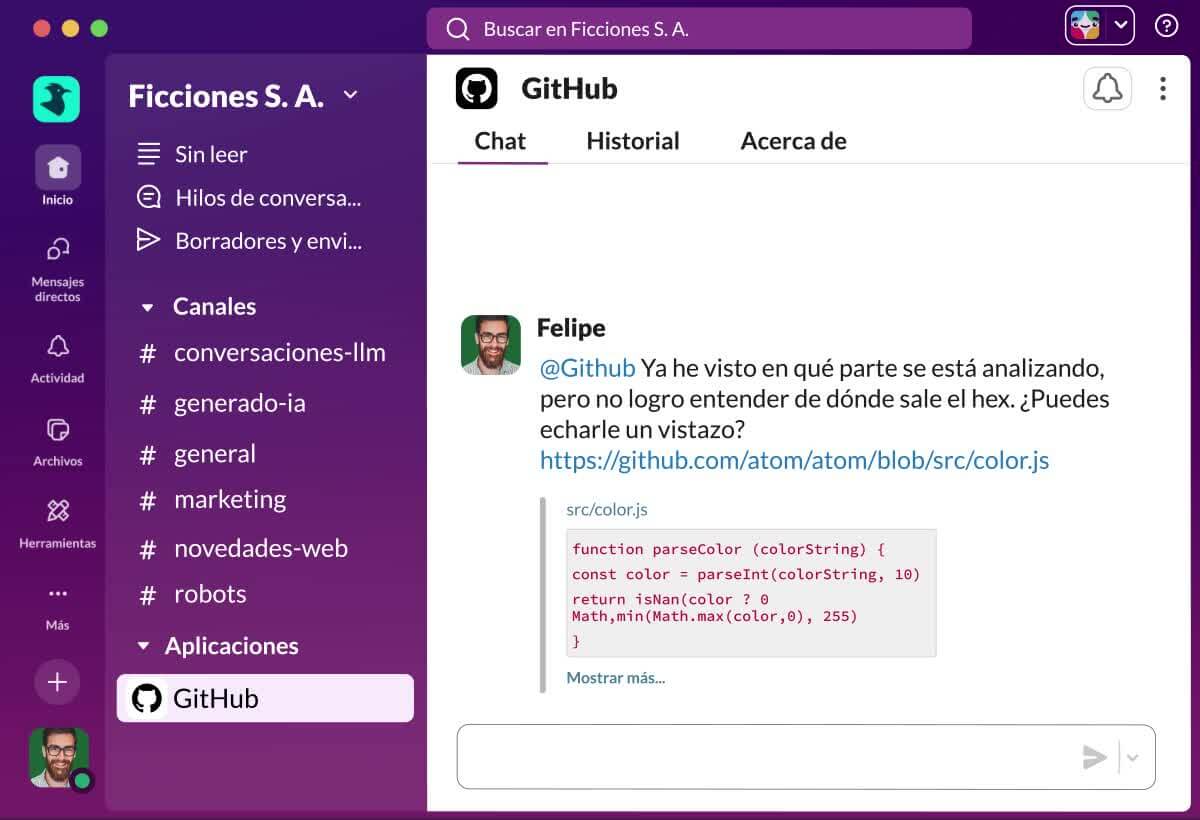1200x820 pixels.
Task: Collapse the Aplicaciones section triangle
Action: point(143,646)
